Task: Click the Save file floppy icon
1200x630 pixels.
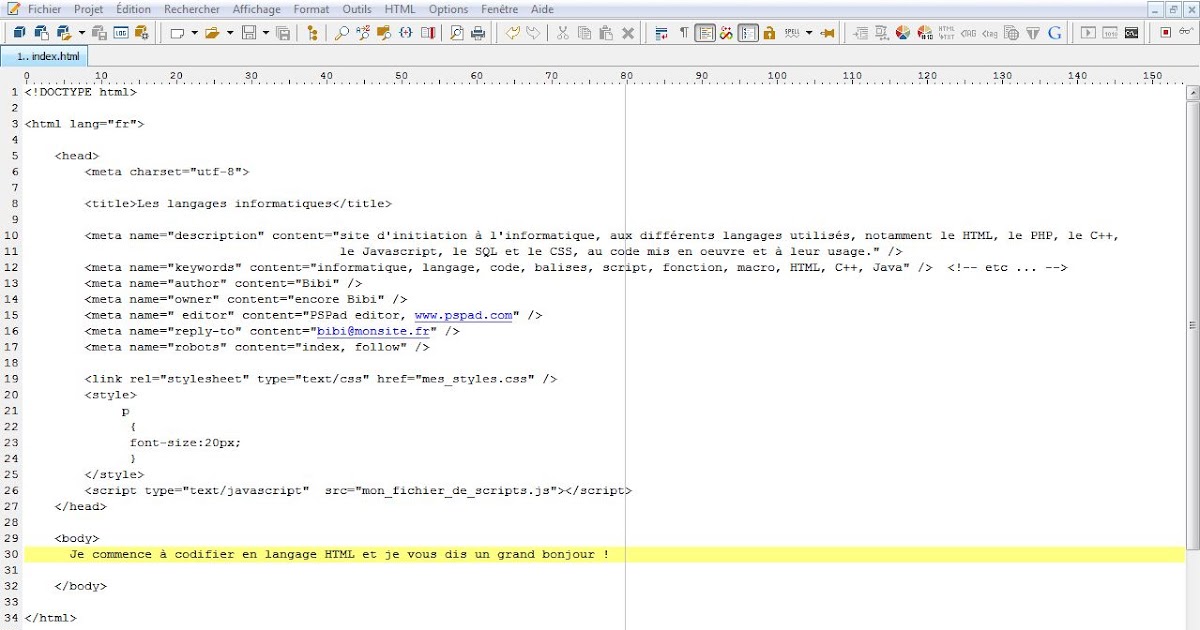Action: click(x=249, y=33)
